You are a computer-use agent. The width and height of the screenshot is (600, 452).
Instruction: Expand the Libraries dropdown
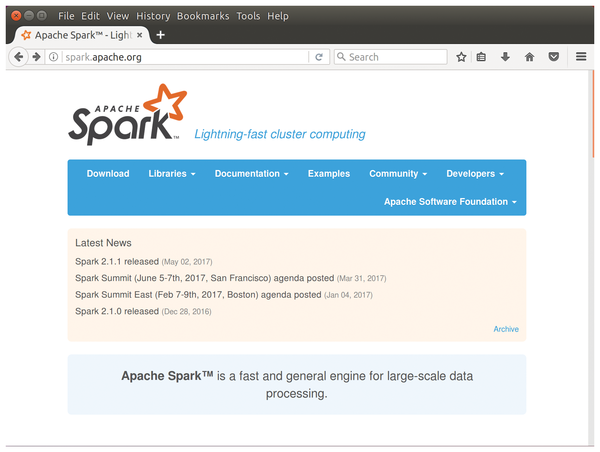click(172, 174)
